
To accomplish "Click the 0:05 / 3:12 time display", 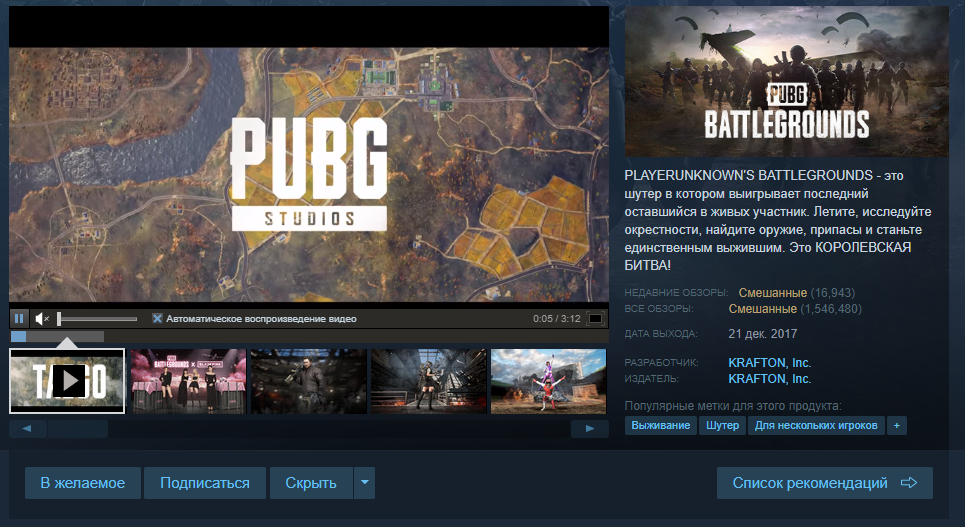I will tap(557, 318).
